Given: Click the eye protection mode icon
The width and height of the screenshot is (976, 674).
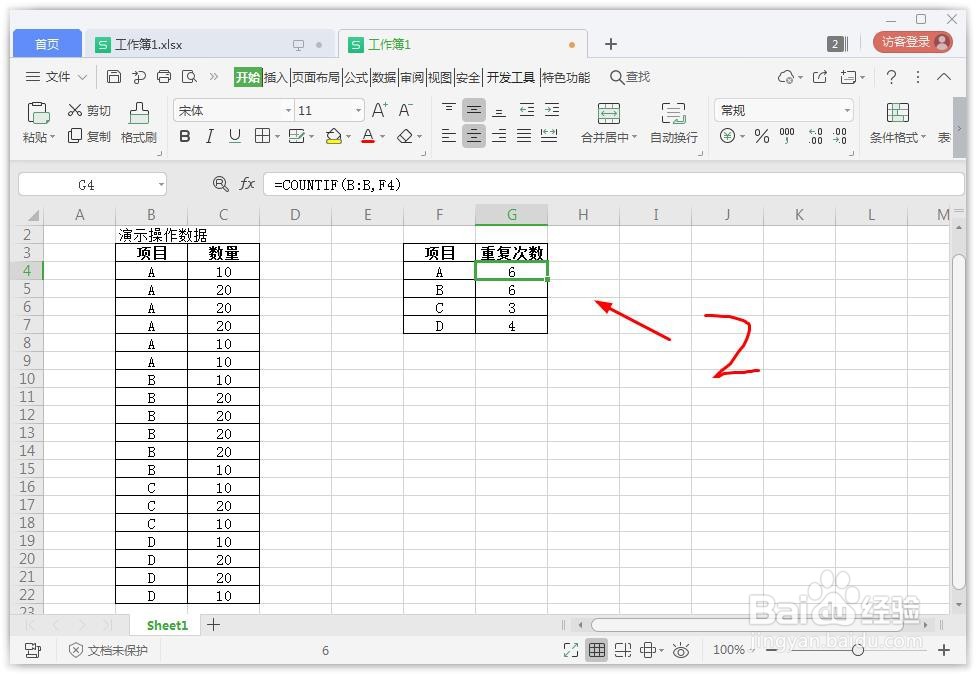Looking at the screenshot, I should coord(681,650).
